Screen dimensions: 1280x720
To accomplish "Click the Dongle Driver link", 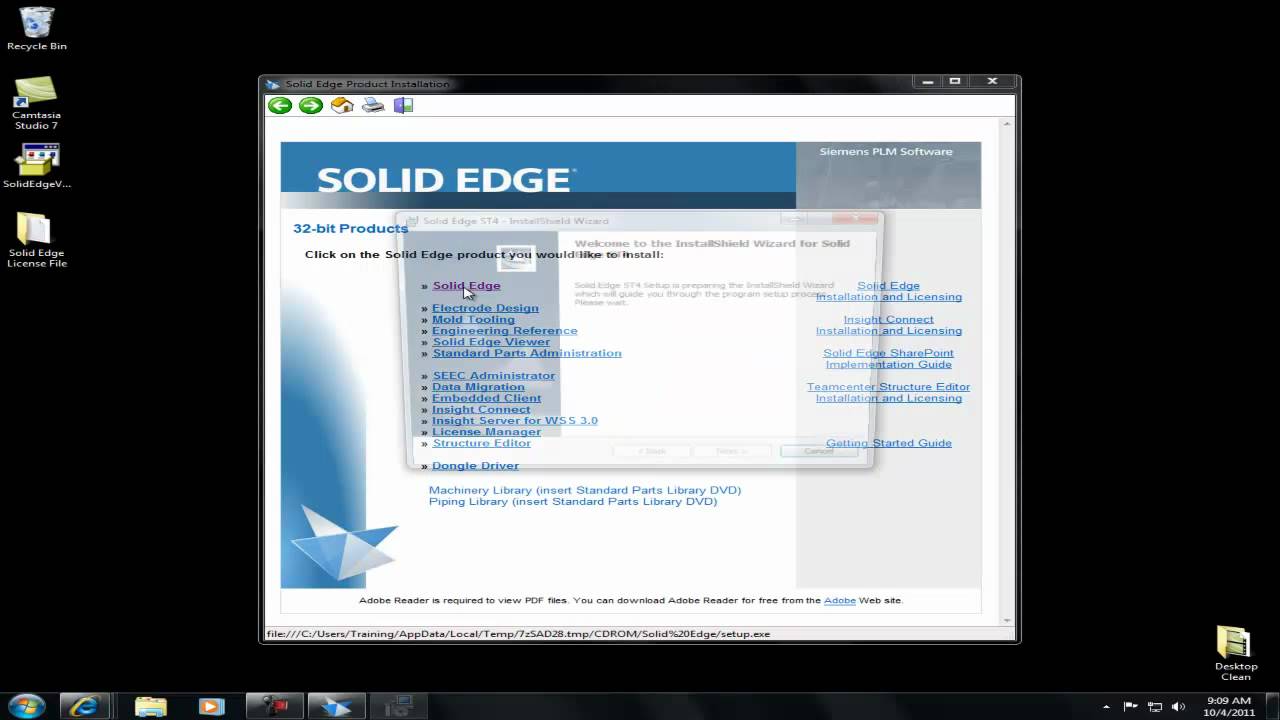I will coord(475,466).
